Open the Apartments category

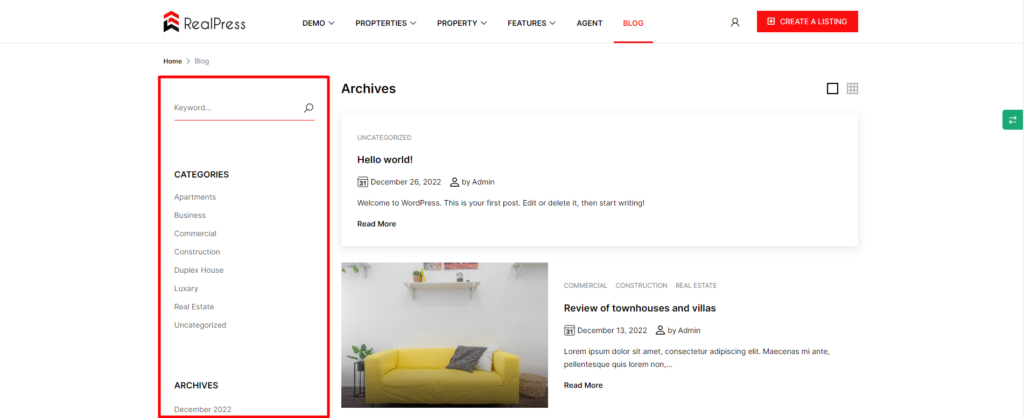(x=195, y=197)
